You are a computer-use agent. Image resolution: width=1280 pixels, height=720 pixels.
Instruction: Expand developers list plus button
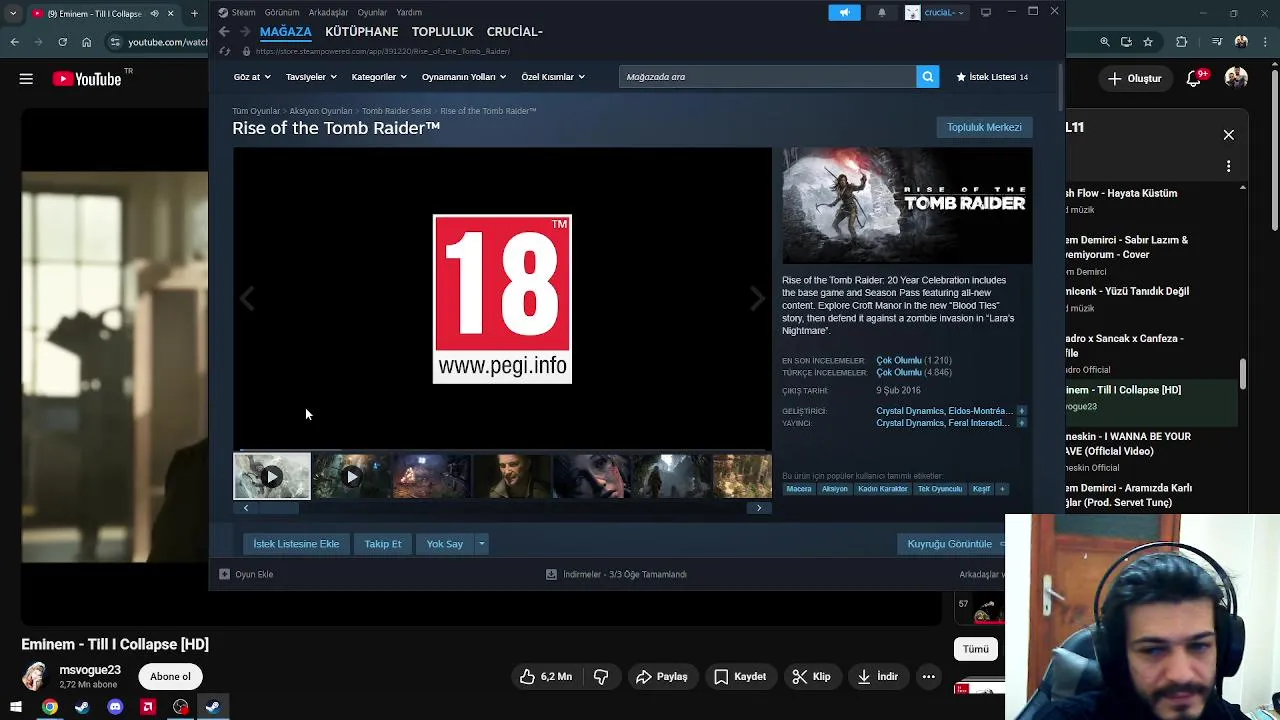pyautogui.click(x=1021, y=411)
